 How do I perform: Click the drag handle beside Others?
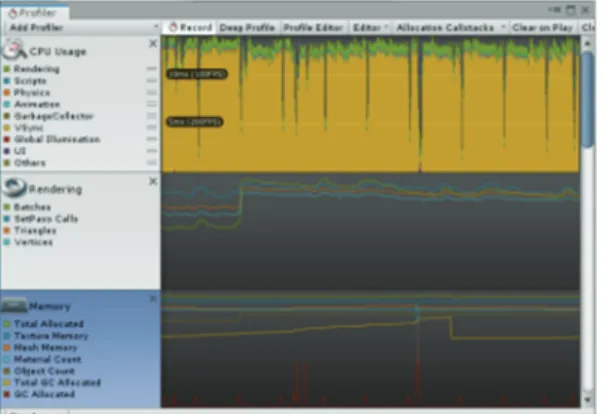(152, 162)
